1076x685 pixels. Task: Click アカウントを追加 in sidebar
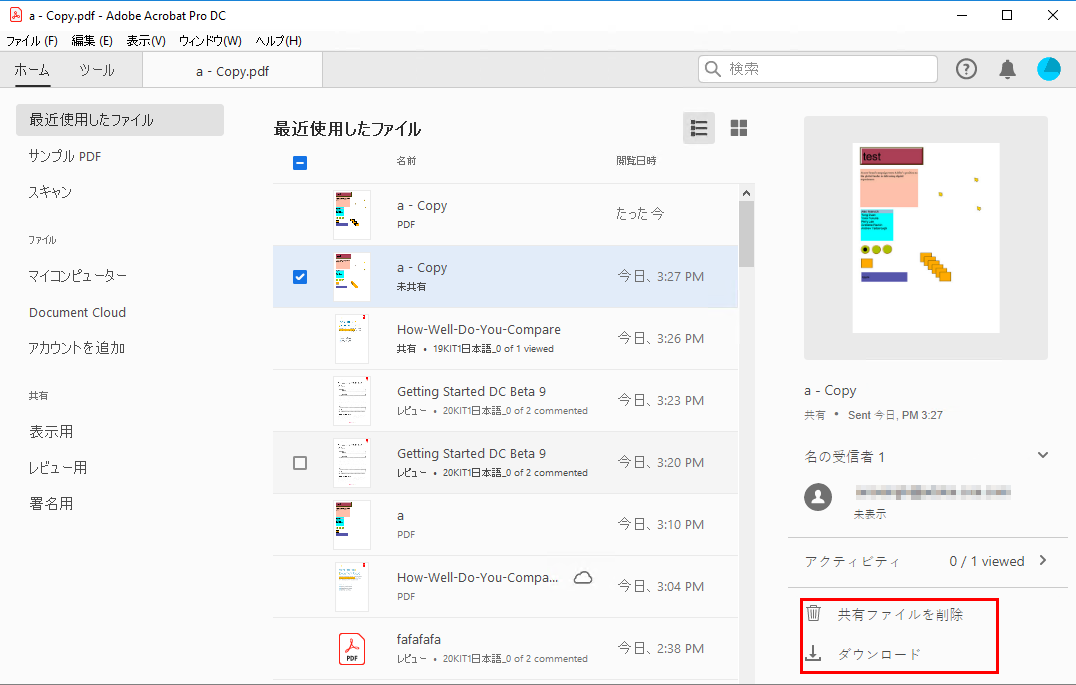point(76,348)
